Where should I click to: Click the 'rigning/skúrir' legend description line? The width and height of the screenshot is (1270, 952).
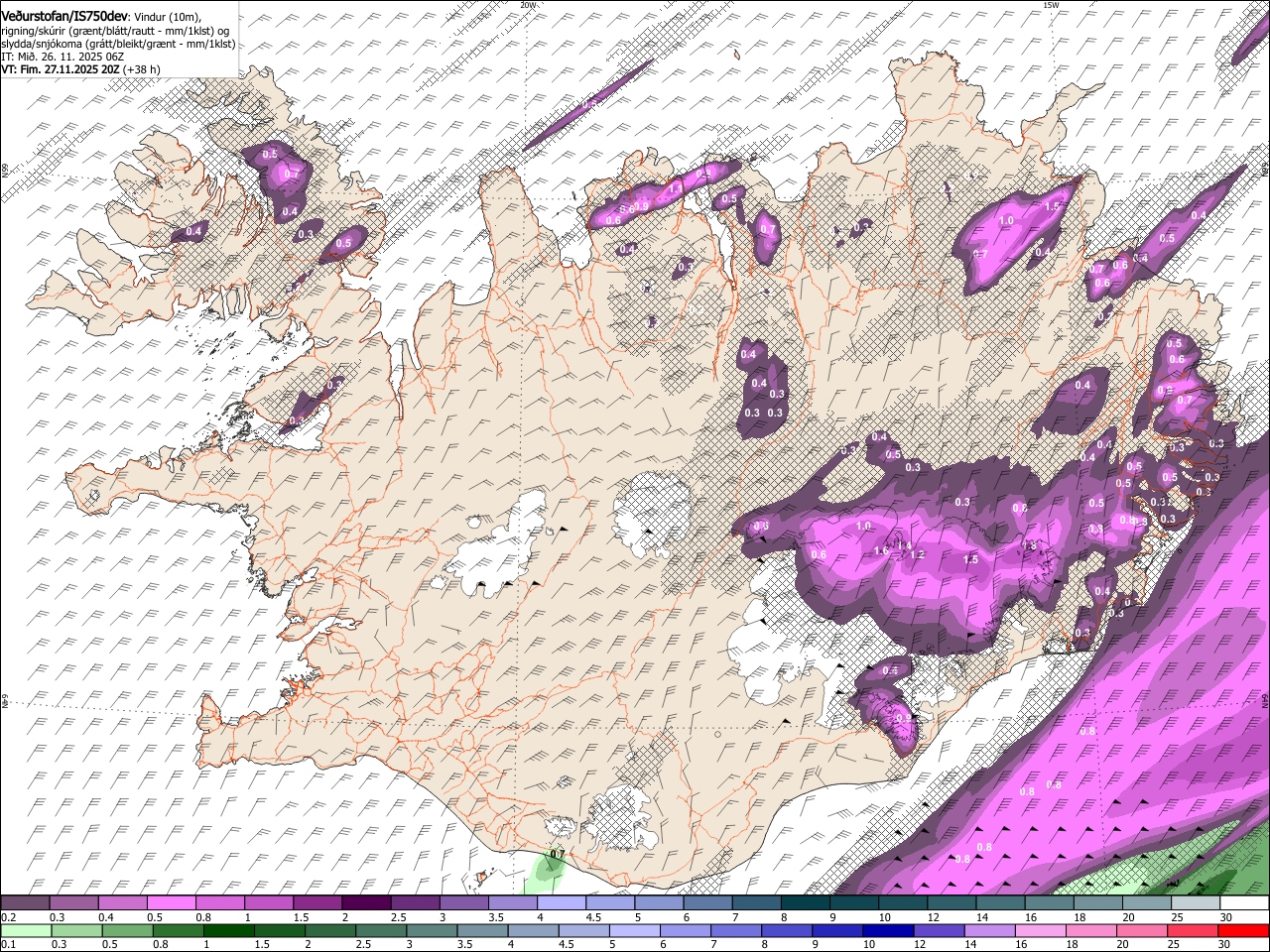coord(117,30)
